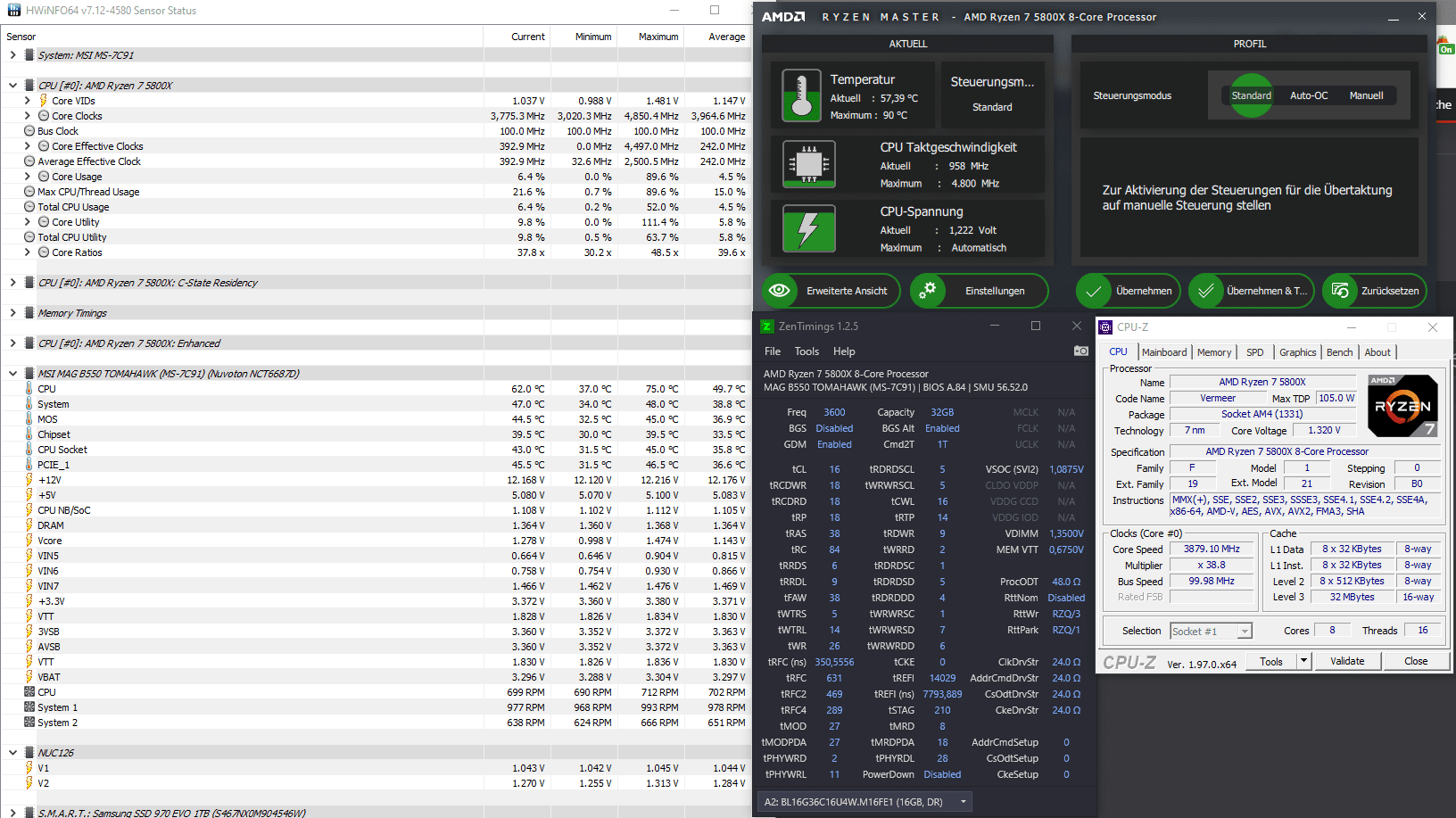
Task: Take a ZenTimings screenshot with camera icon
Action: (1081, 351)
